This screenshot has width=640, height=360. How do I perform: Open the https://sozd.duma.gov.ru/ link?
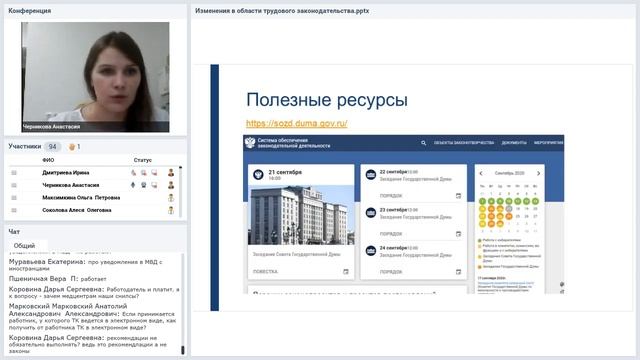coord(297,123)
